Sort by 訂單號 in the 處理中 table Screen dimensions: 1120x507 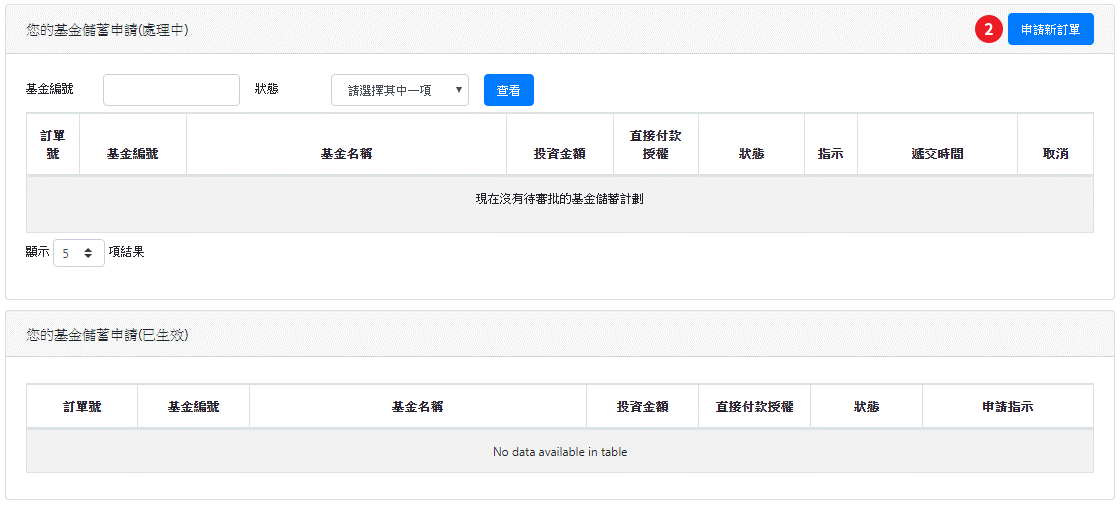pyautogui.click(x=53, y=145)
